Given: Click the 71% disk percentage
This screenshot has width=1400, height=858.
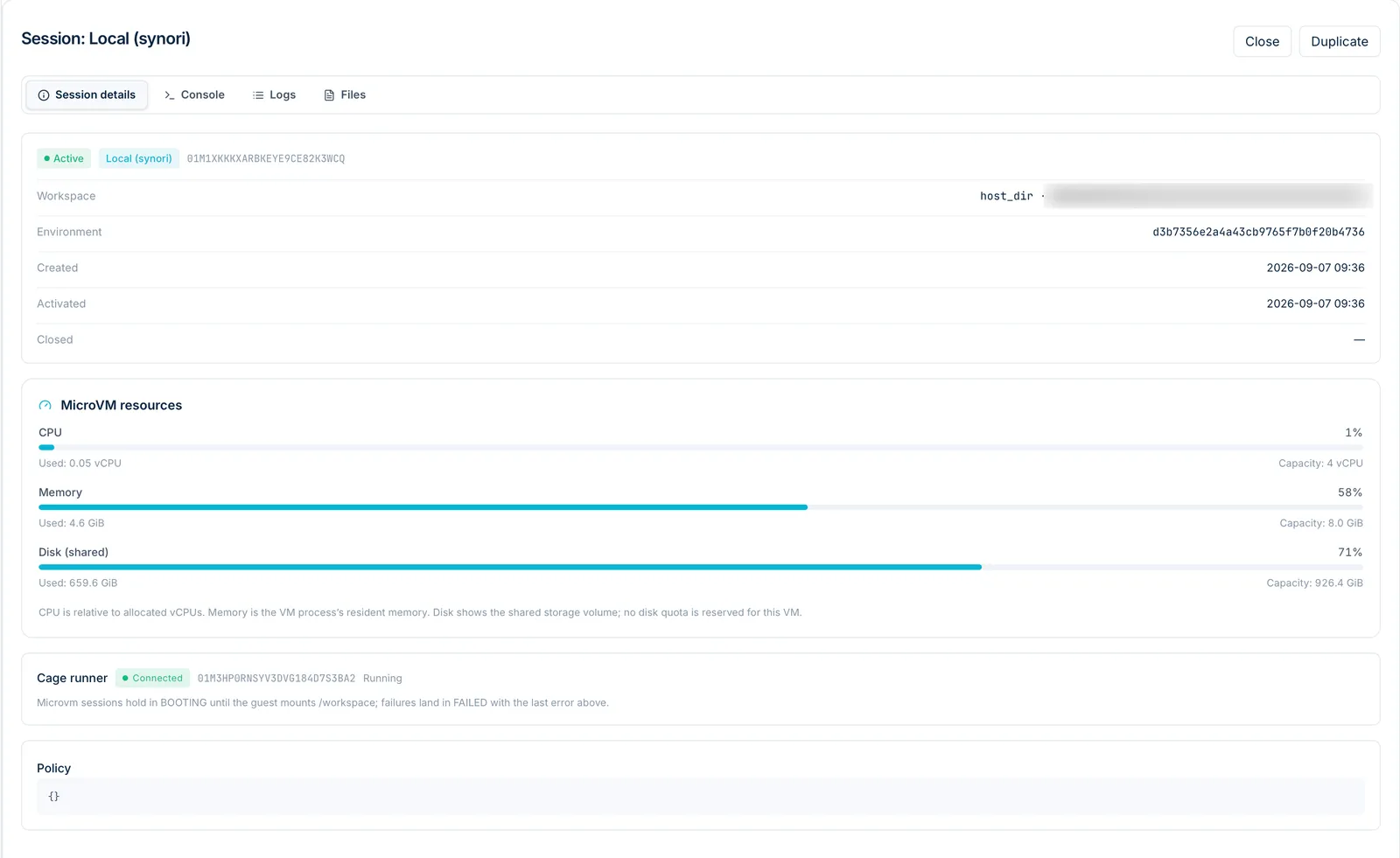Looking at the screenshot, I should (x=1350, y=552).
